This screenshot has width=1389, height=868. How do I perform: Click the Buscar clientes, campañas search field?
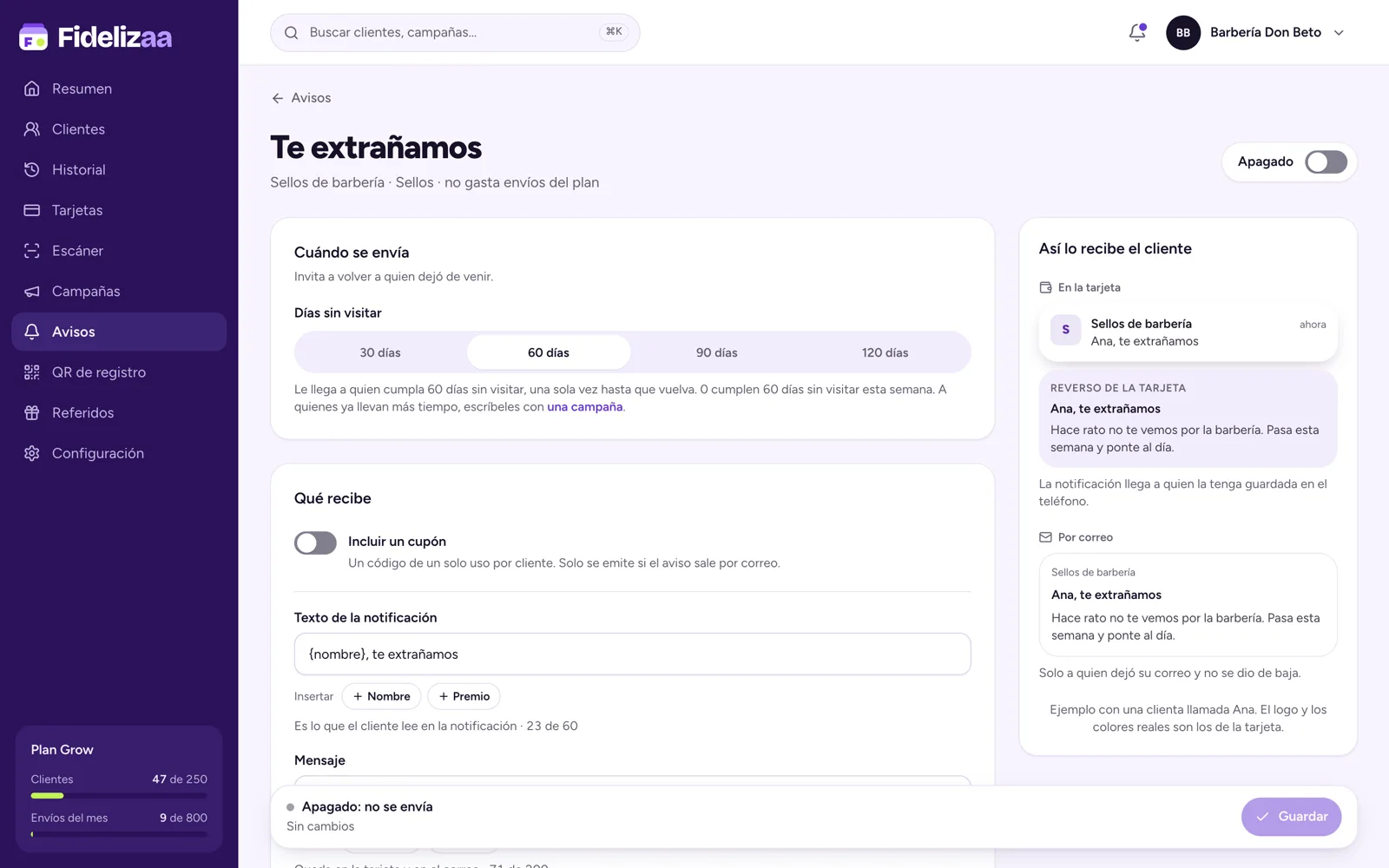(x=455, y=32)
